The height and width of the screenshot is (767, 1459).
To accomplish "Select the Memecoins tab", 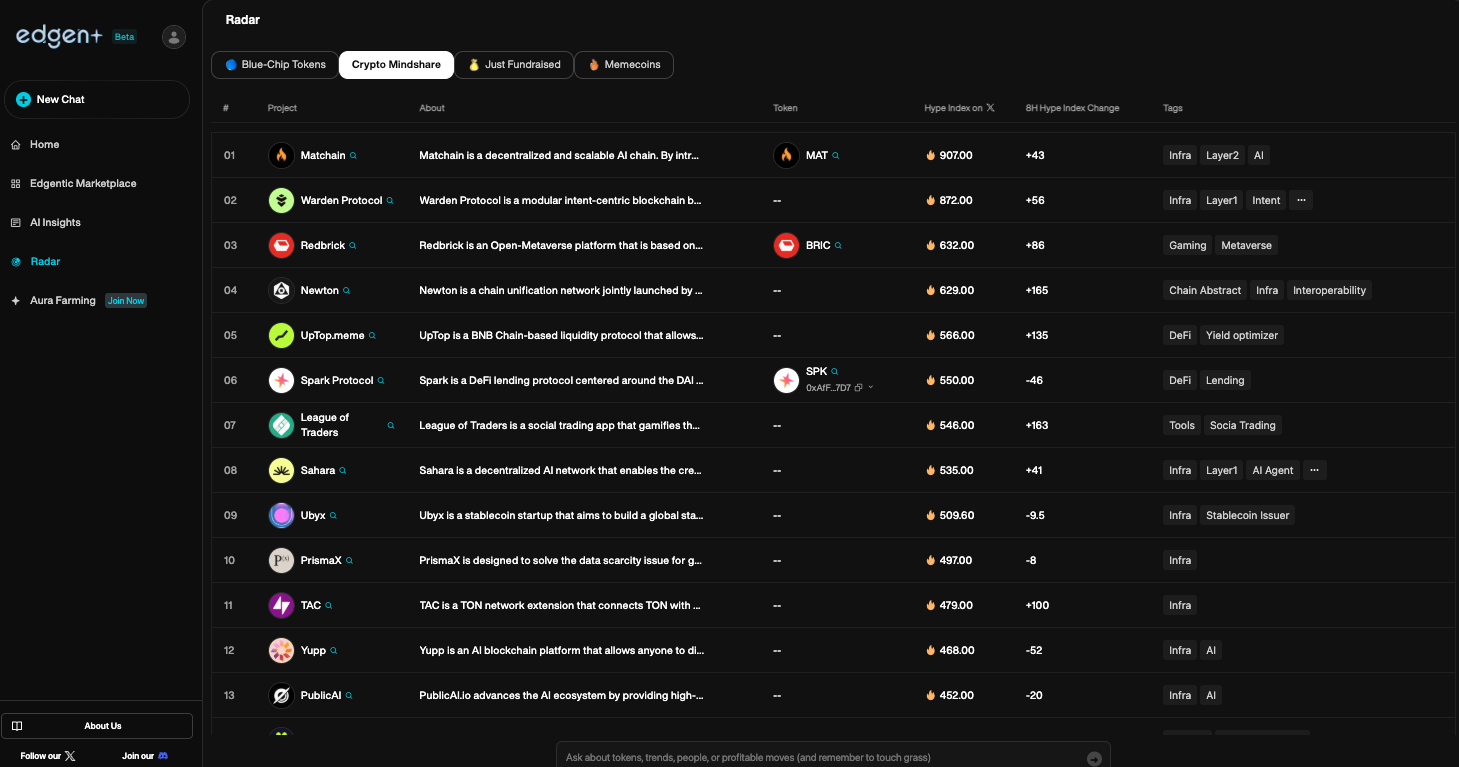I will coord(624,65).
